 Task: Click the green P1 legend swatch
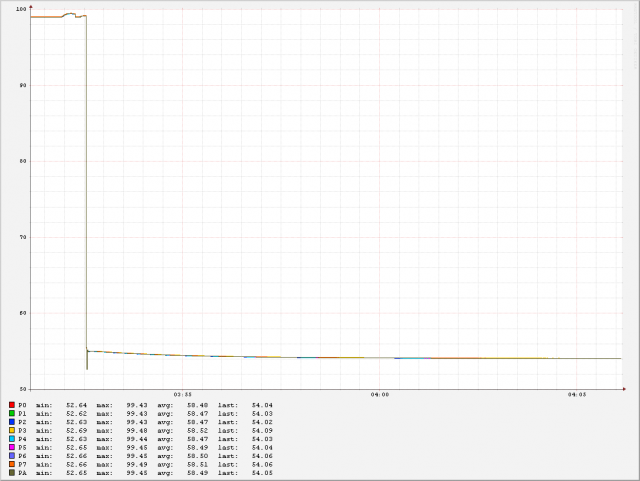pos(11,413)
